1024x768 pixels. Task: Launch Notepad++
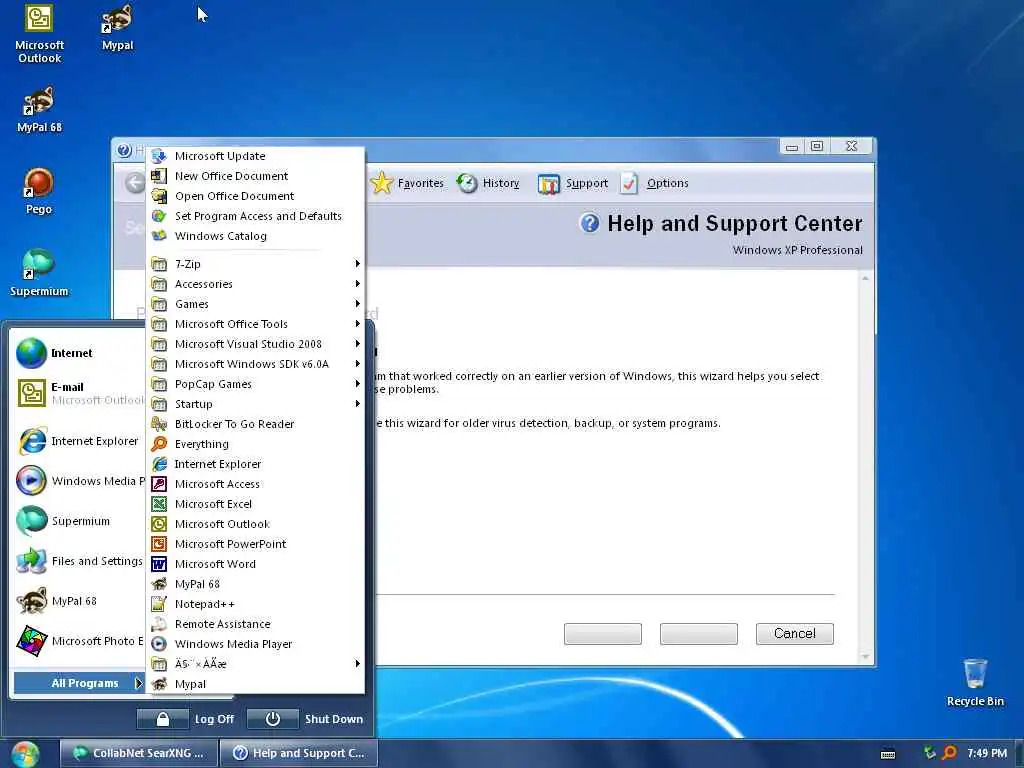[x=255, y=604]
